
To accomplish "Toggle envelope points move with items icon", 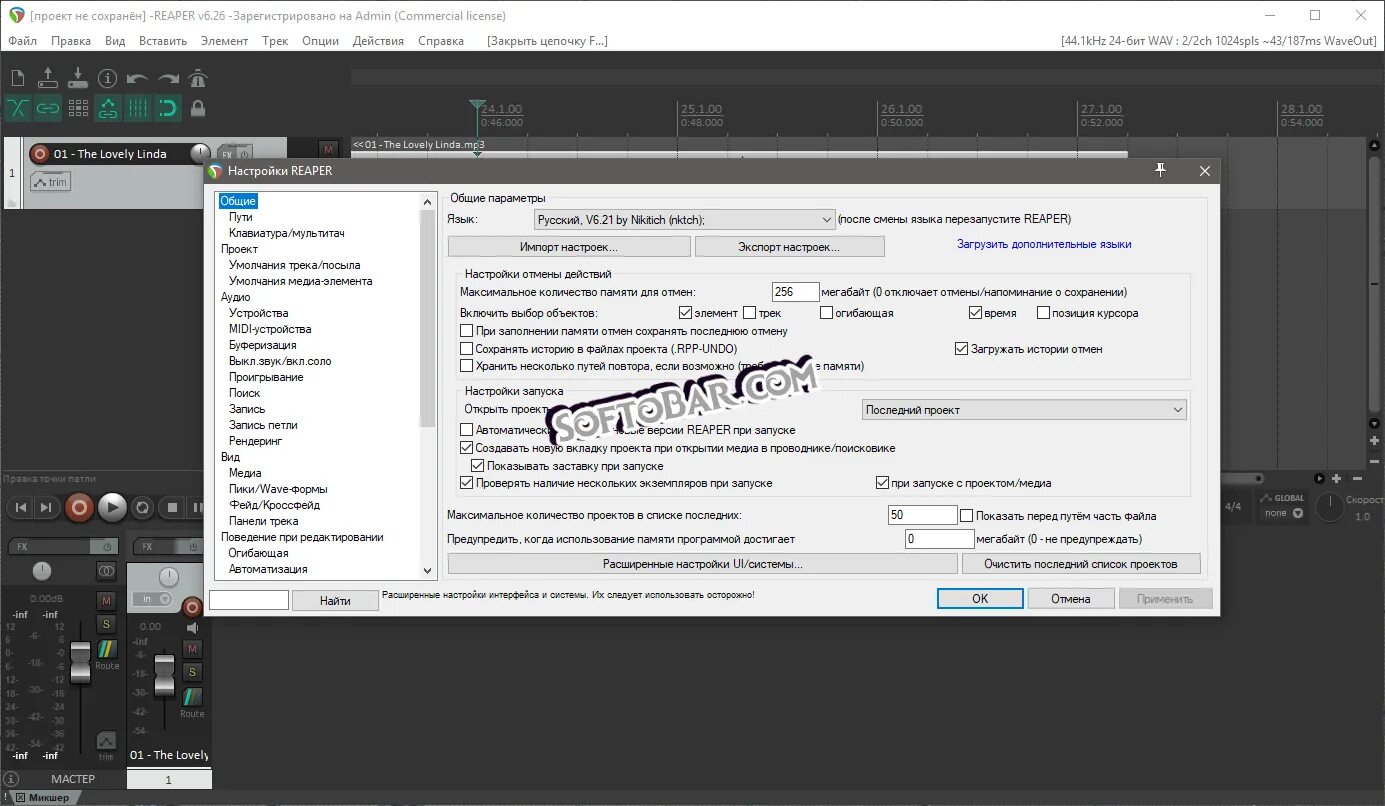I will tap(108, 108).
